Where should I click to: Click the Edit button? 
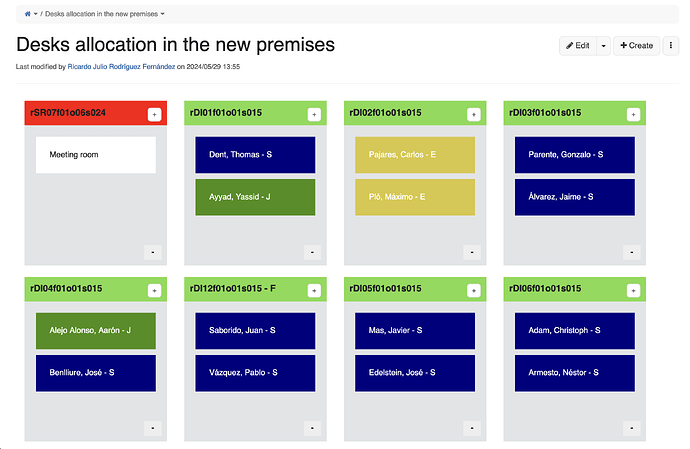click(578, 46)
